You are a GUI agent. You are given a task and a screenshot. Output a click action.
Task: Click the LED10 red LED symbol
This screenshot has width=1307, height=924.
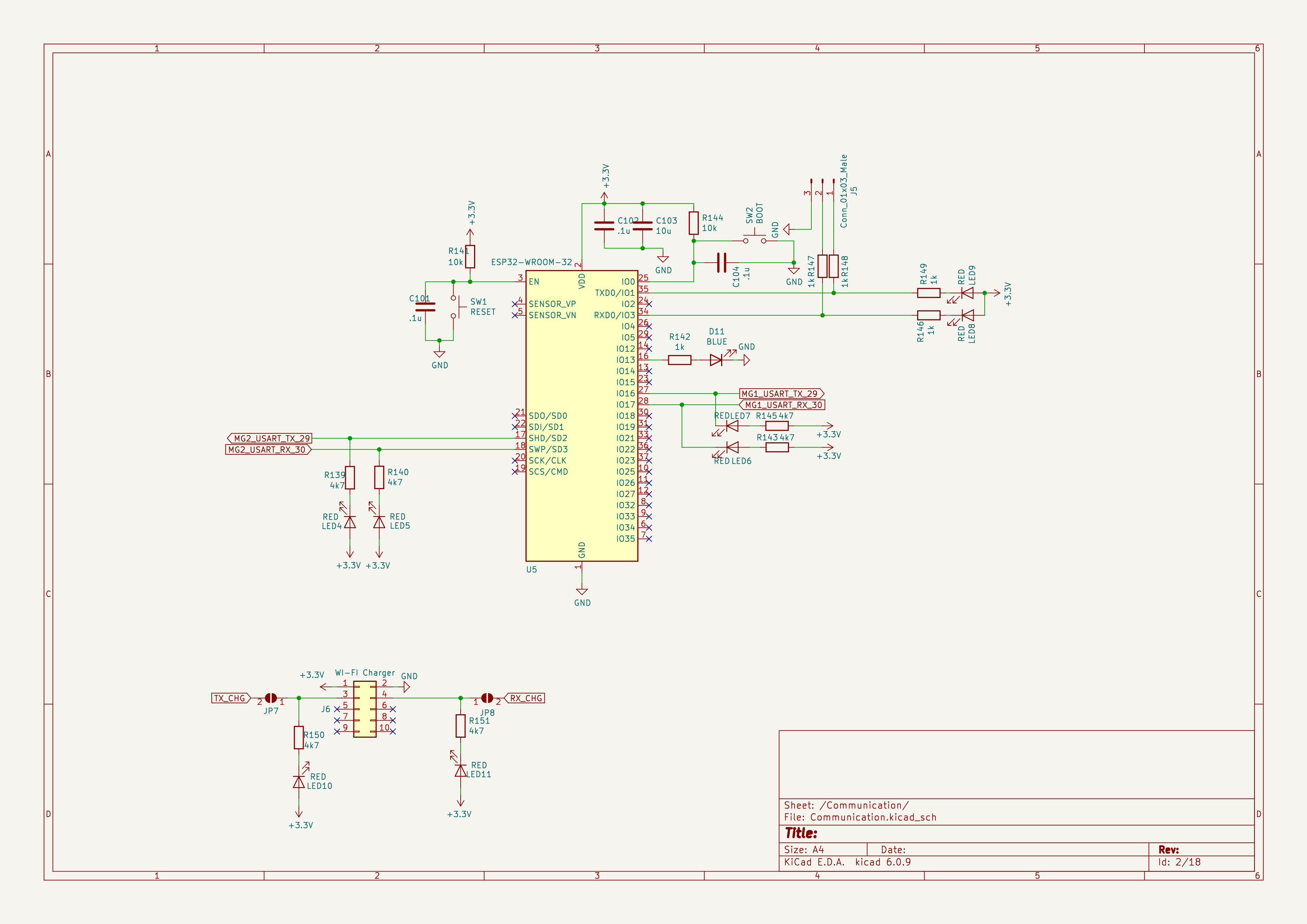click(298, 782)
